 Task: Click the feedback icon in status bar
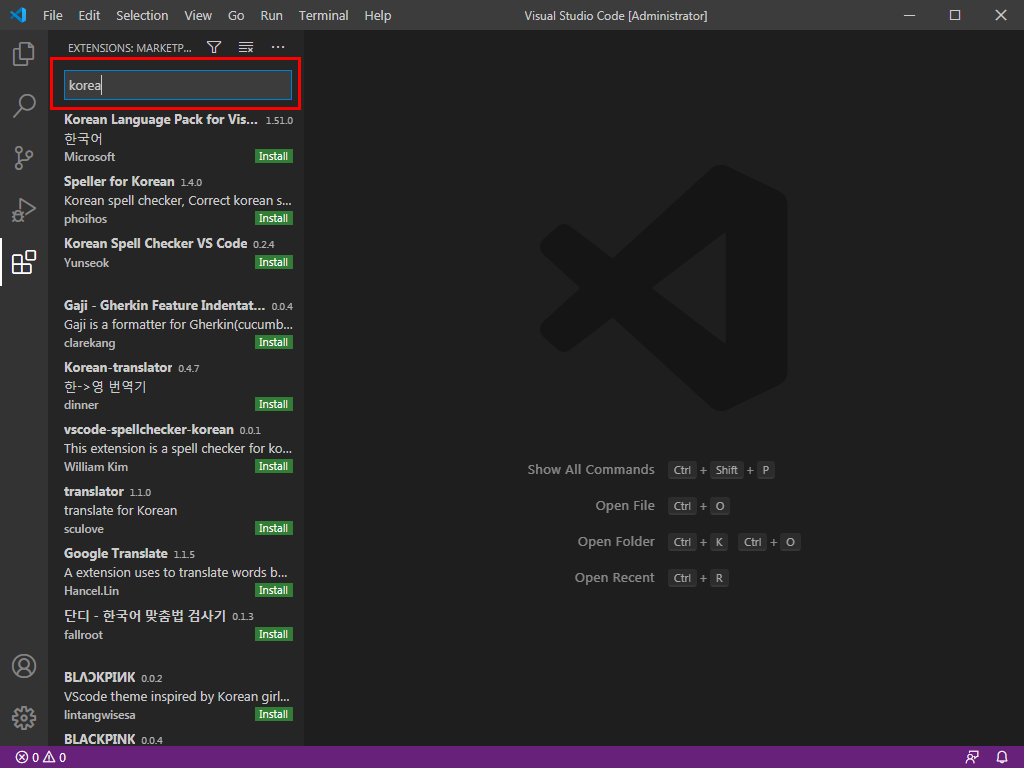pyautogui.click(x=972, y=758)
